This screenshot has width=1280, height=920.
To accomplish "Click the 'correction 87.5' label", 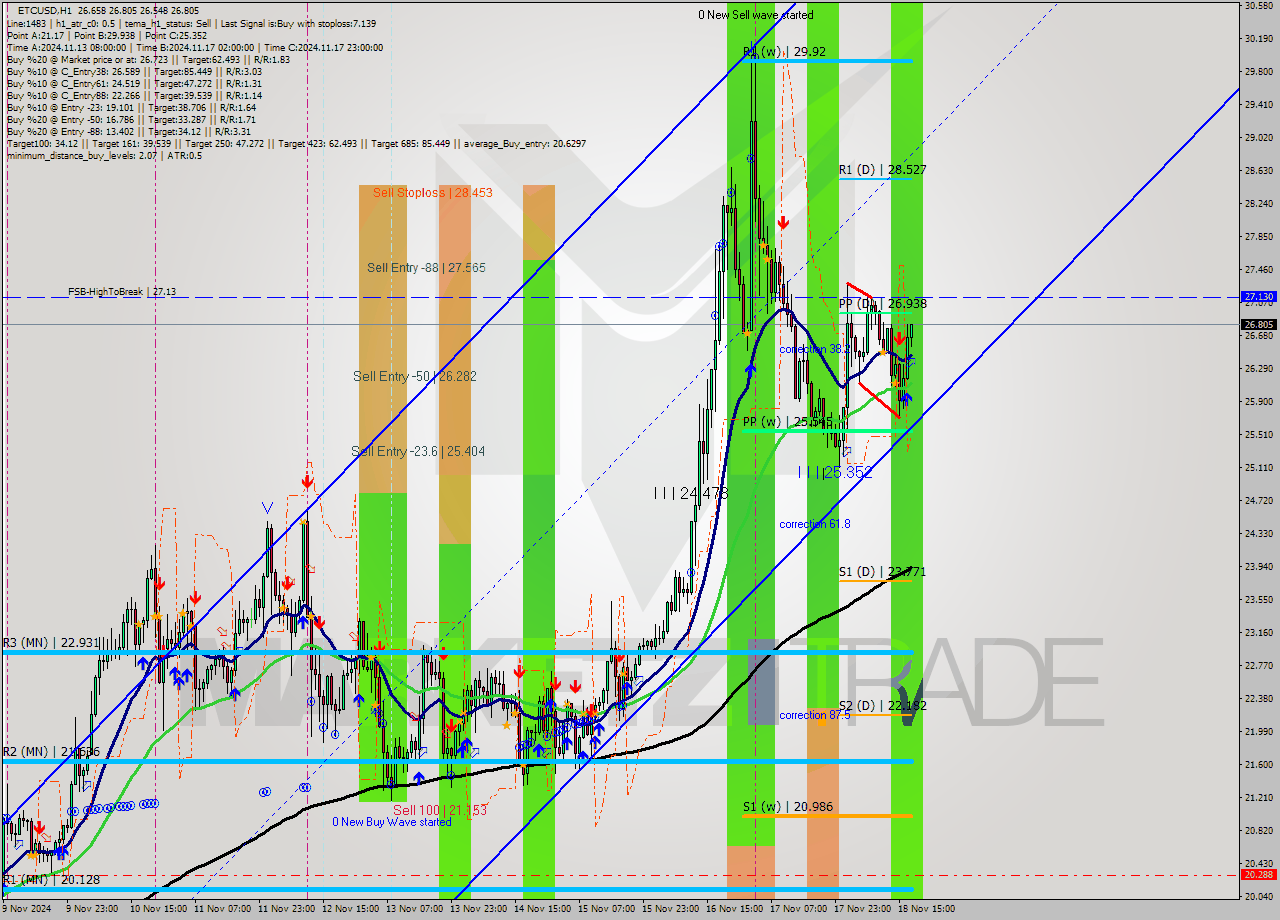I will 815,715.
